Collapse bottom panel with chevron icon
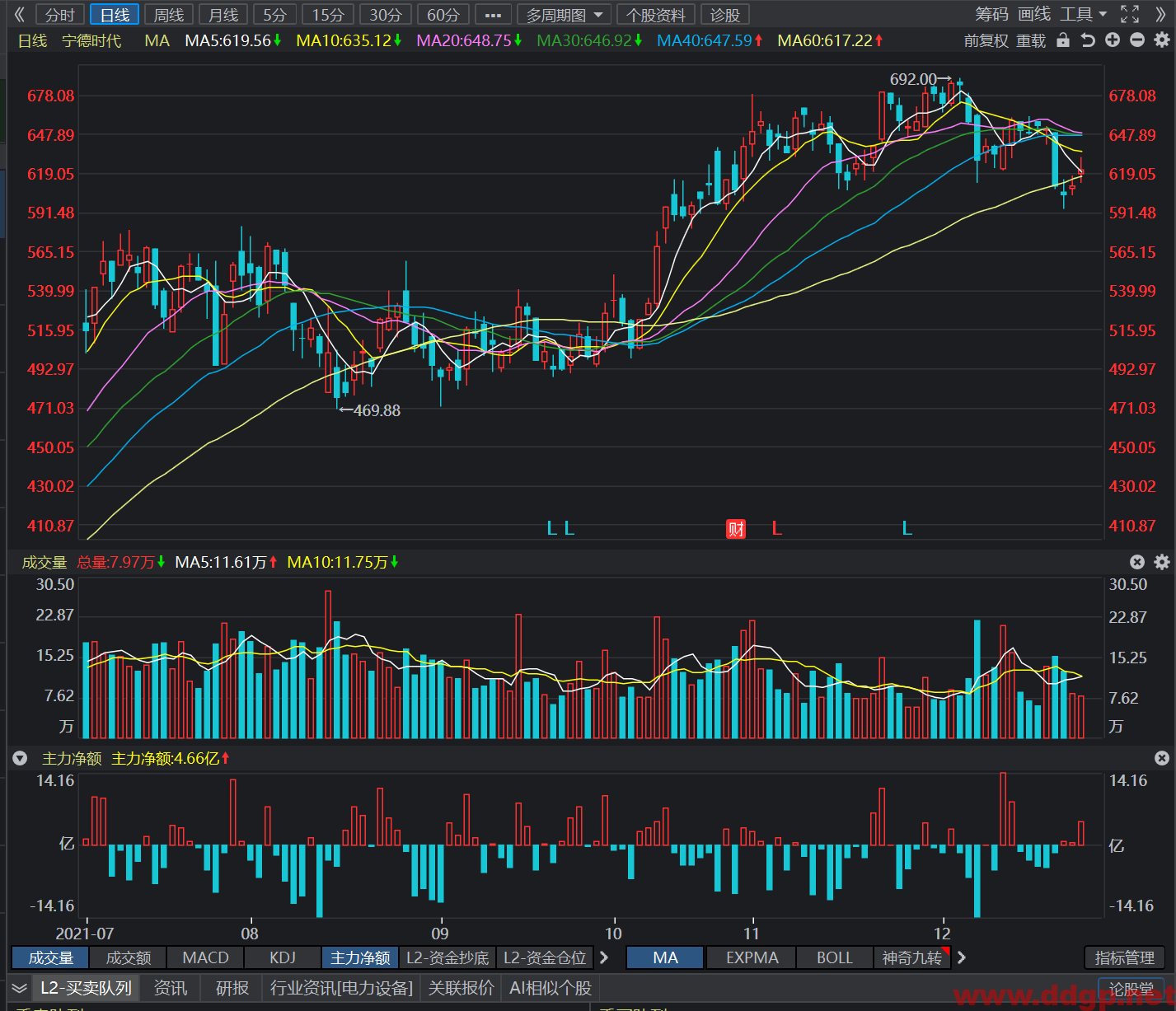1176x1011 pixels. [20, 988]
